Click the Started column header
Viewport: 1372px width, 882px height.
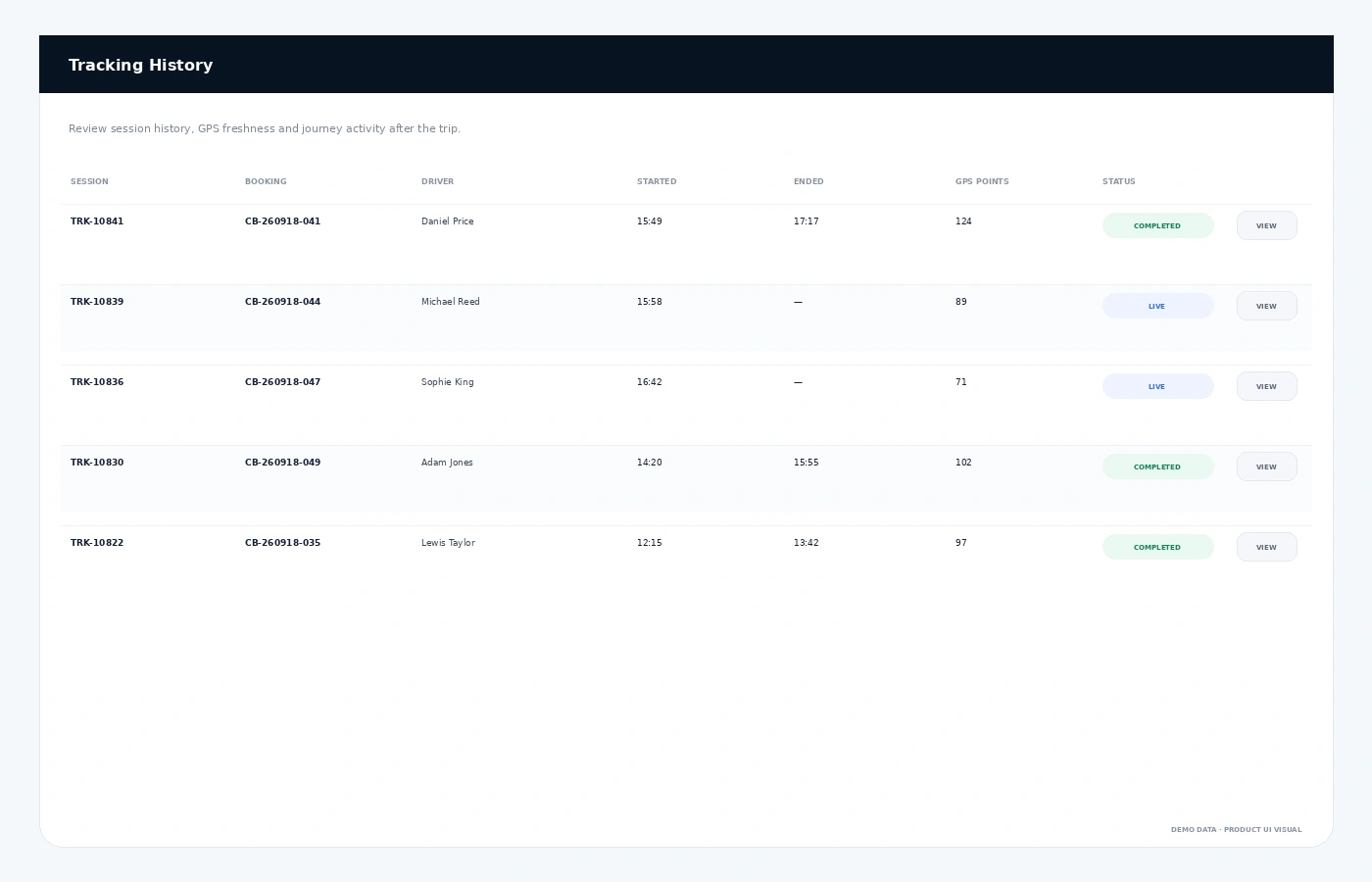click(x=657, y=181)
